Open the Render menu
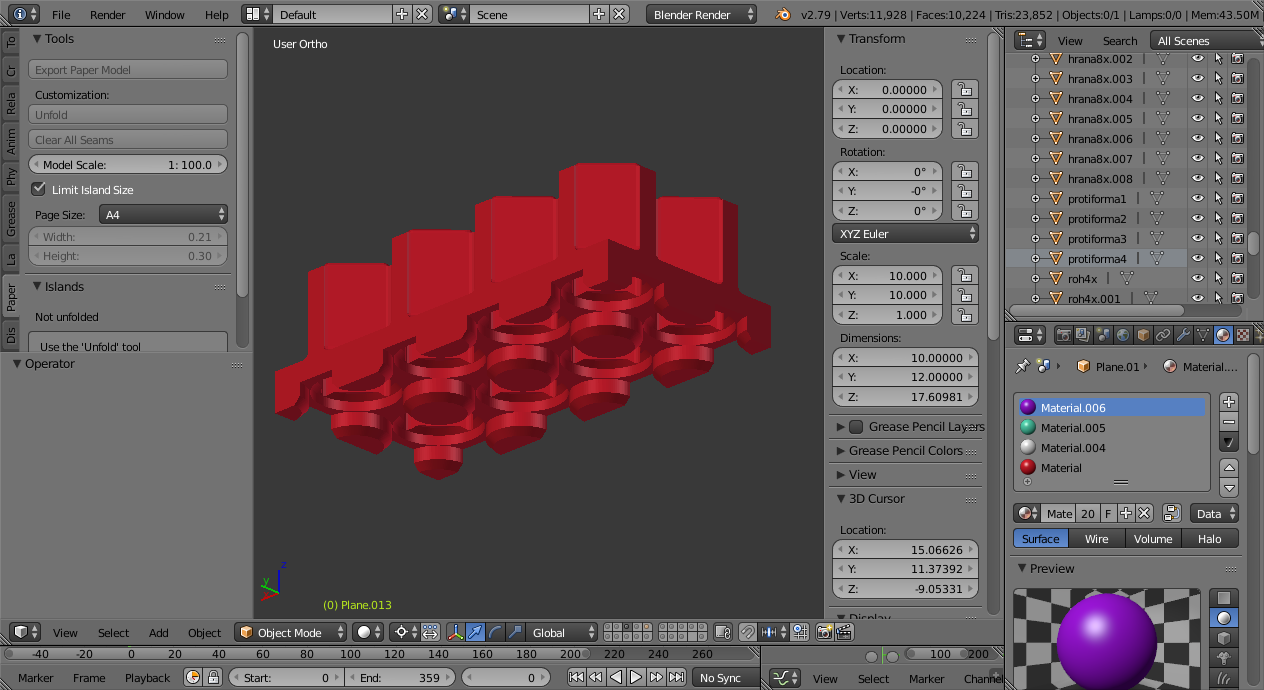 coord(108,15)
